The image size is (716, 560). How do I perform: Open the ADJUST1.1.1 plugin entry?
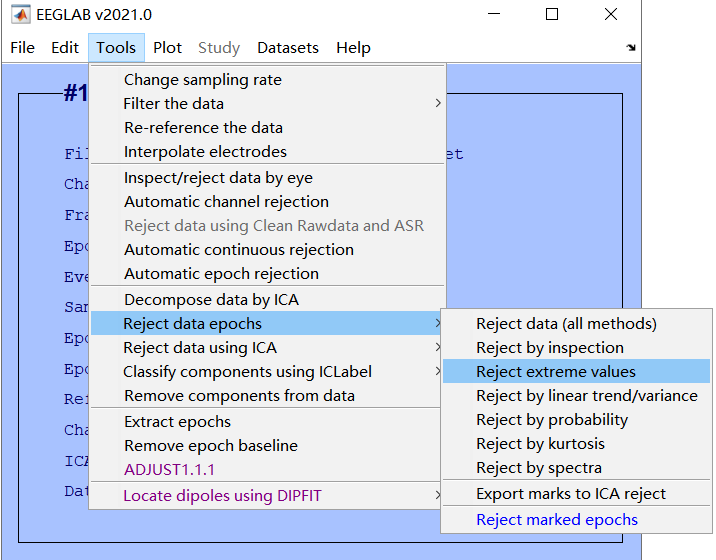point(268,470)
